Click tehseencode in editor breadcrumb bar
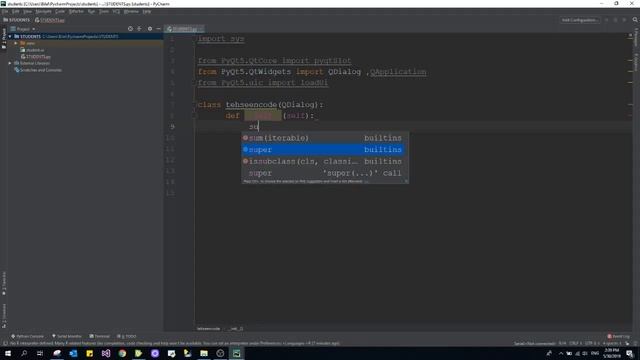This screenshot has width=640, height=360. (209, 329)
